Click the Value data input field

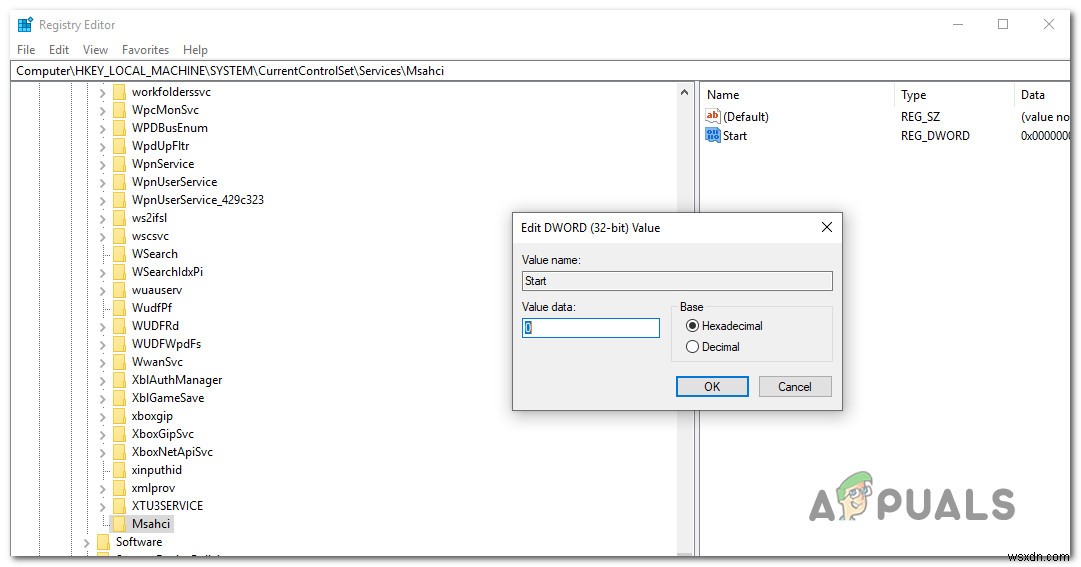[591, 328]
